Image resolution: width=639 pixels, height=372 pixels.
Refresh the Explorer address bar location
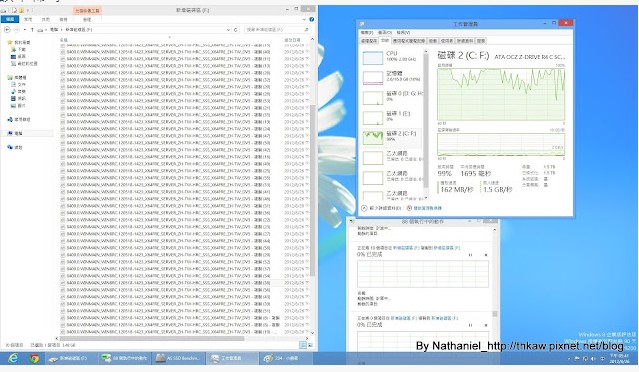click(x=236, y=30)
